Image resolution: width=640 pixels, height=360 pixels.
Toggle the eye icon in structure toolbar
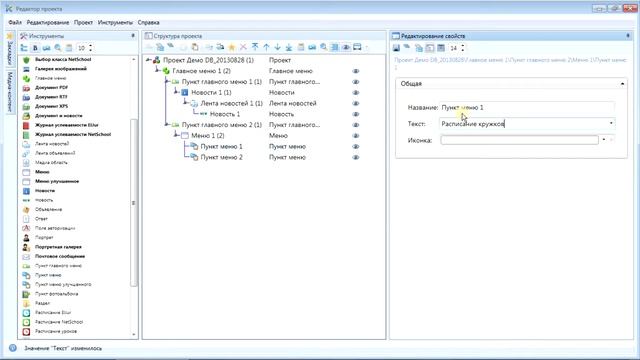(x=346, y=47)
